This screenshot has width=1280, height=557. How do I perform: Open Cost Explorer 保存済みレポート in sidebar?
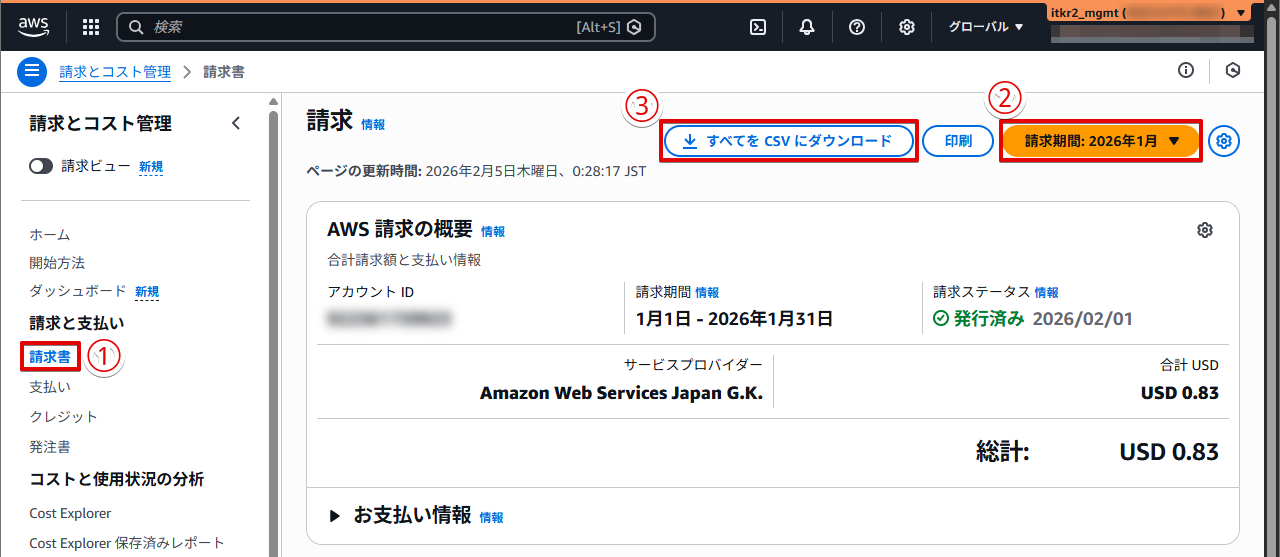coord(127,543)
